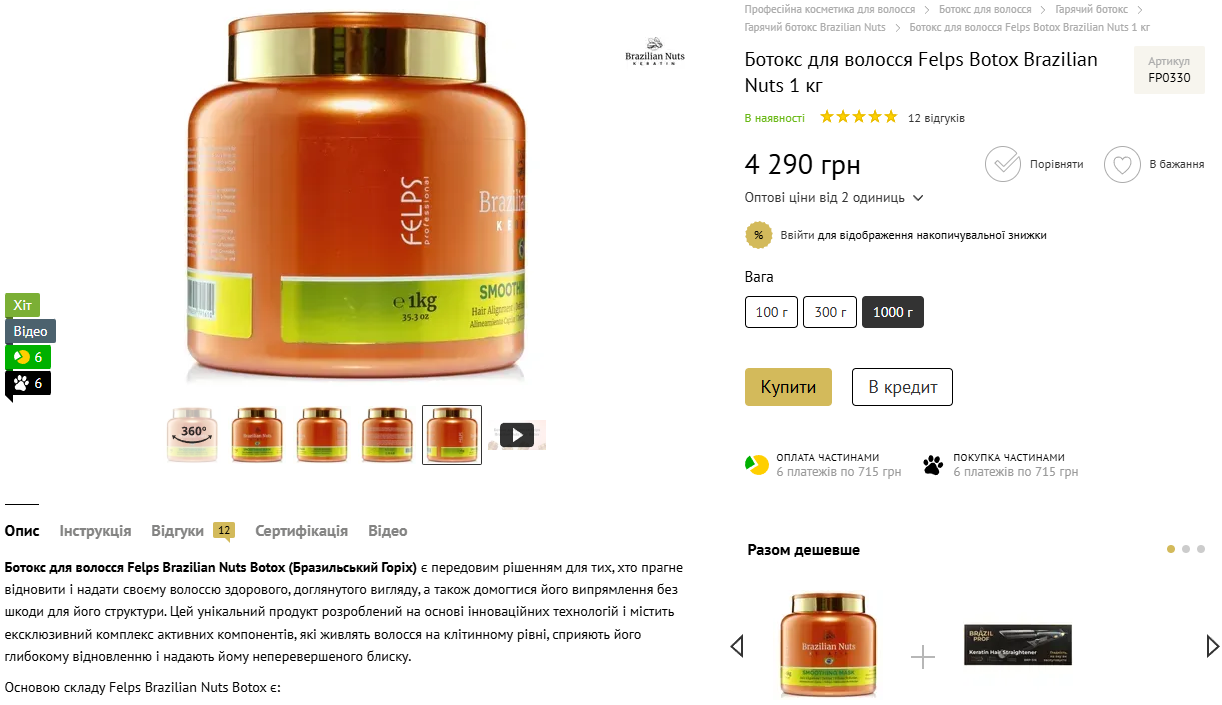Play the product video thumbnail
The width and height of the screenshot is (1222, 705).
[516, 435]
